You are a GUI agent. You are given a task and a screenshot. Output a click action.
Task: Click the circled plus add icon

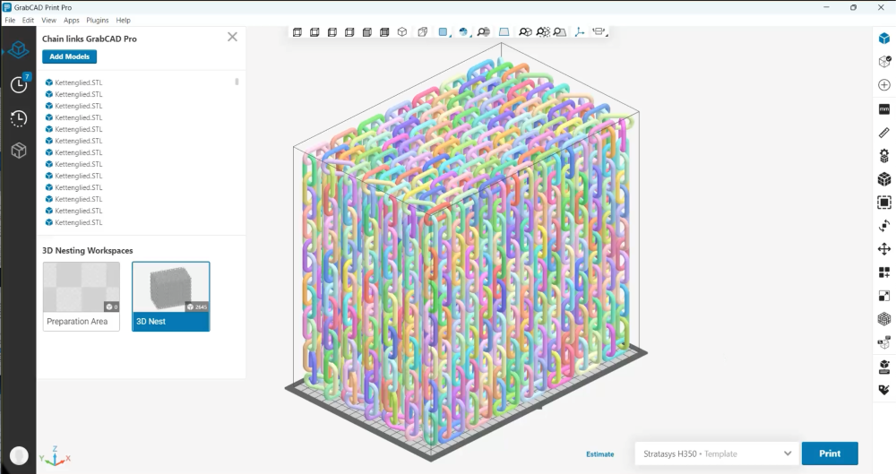point(884,85)
